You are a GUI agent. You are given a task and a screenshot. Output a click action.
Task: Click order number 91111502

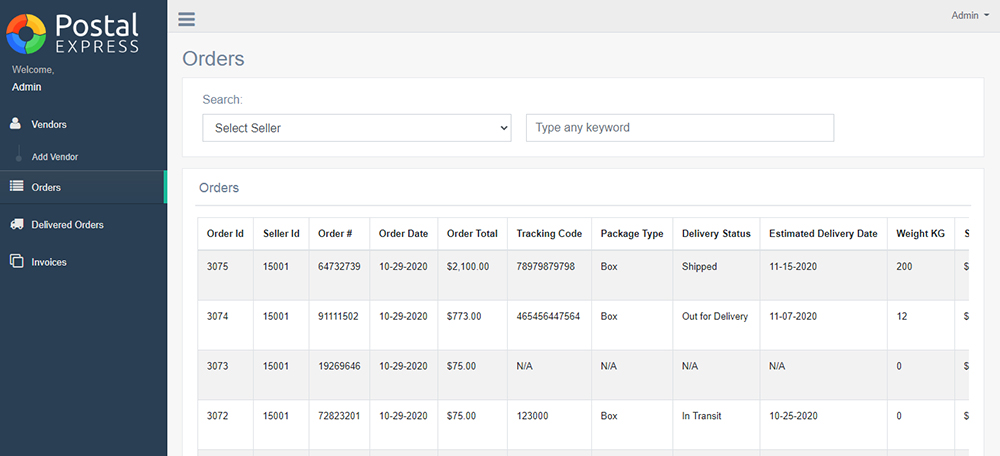coord(339,316)
